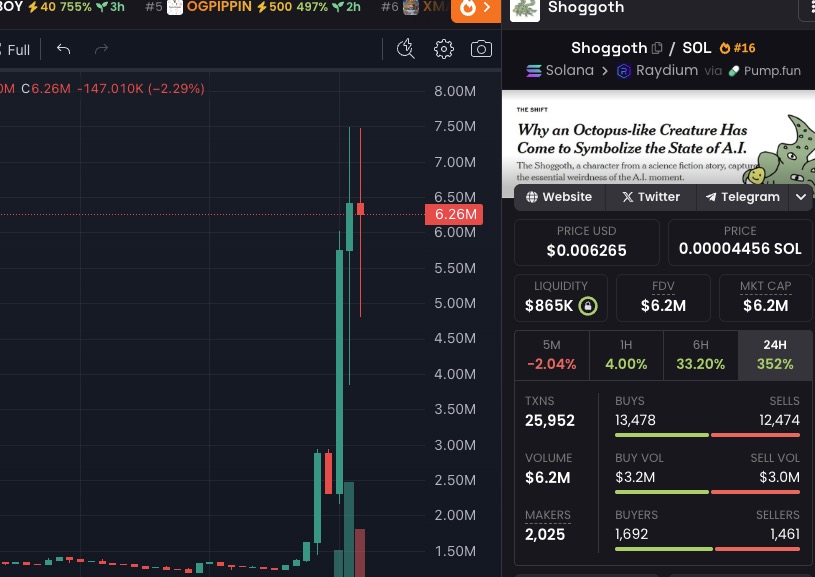Click the BUYS 13,478 value
The width and height of the screenshot is (815, 577).
click(635, 420)
